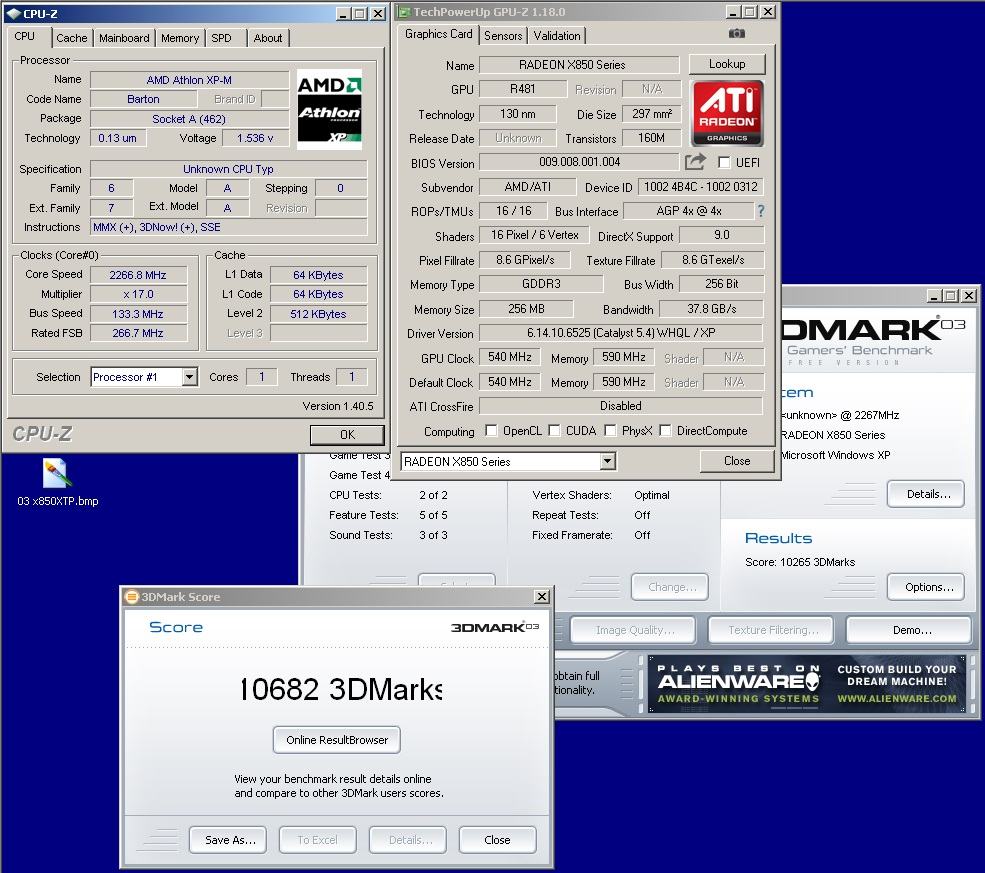Viewport: 985px width, 873px height.
Task: Click the Device ID value 1002 4B4C
Action: pyautogui.click(x=700, y=187)
